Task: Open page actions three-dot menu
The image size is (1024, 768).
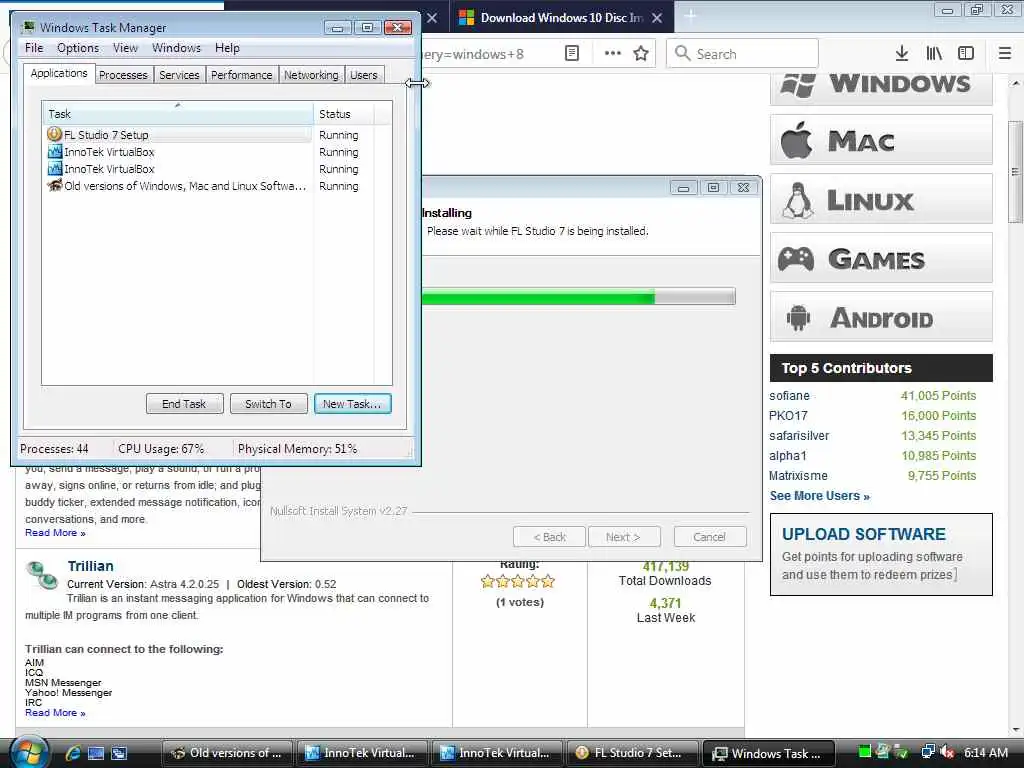Action: (x=613, y=54)
